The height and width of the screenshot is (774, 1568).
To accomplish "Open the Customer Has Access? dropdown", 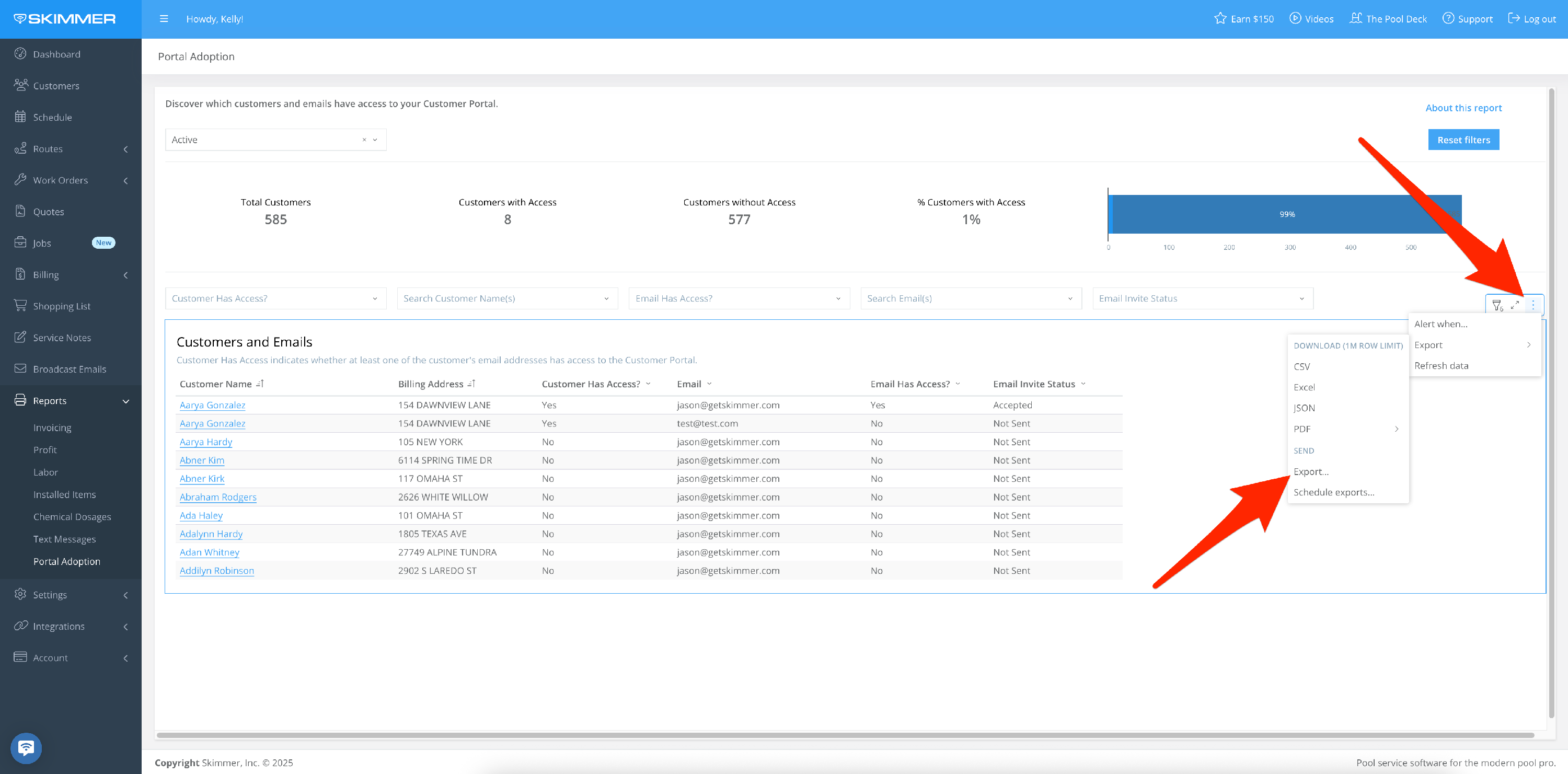I will point(275,298).
